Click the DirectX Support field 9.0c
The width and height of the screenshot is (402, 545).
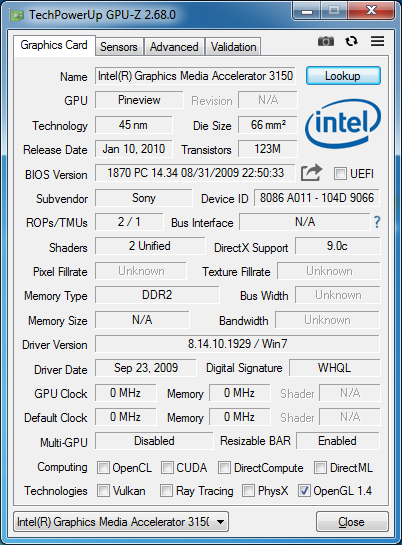click(338, 246)
